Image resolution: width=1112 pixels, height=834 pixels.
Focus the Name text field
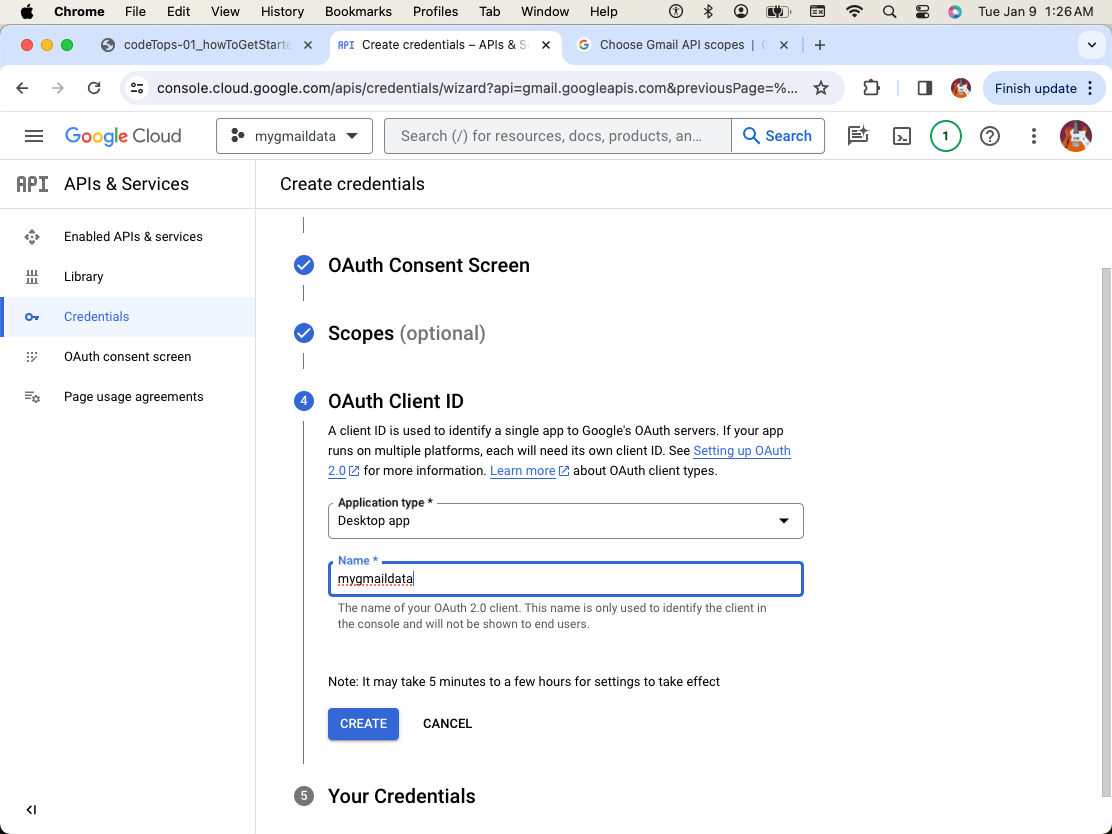(565, 579)
